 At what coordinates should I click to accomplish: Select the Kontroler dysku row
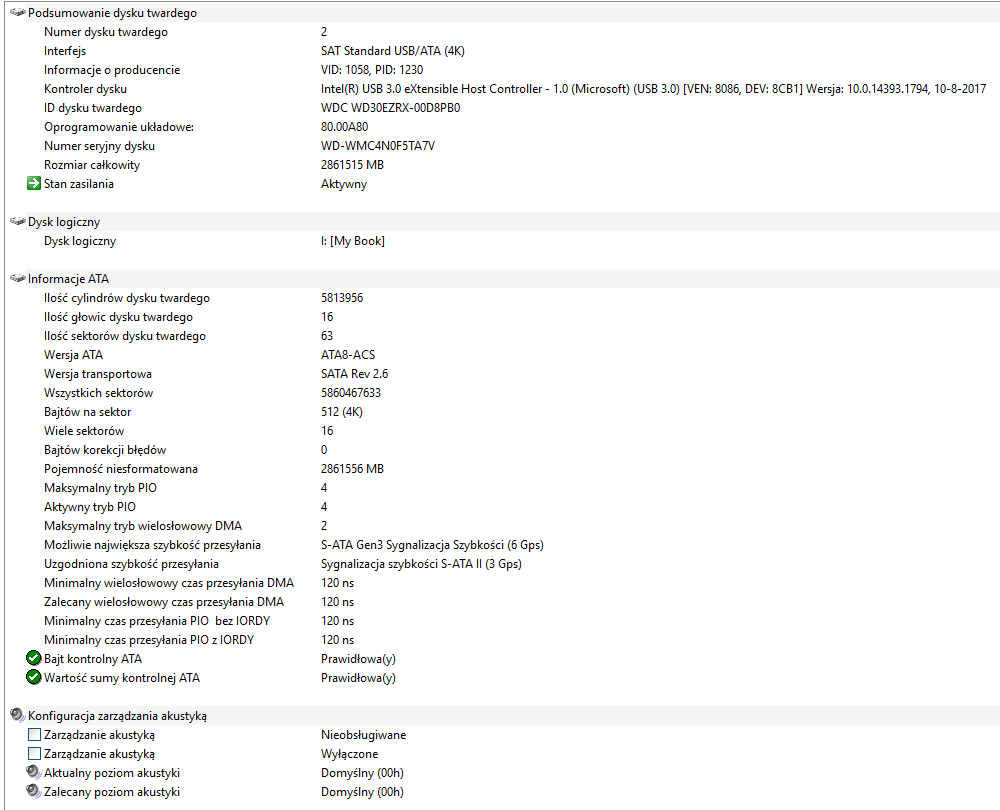(x=503, y=89)
